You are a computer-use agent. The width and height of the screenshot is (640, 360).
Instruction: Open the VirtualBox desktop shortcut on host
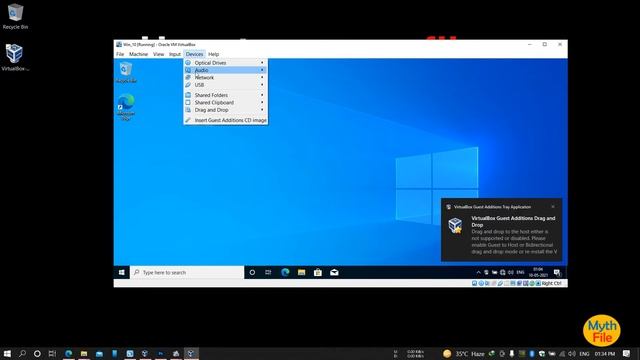click(15, 58)
